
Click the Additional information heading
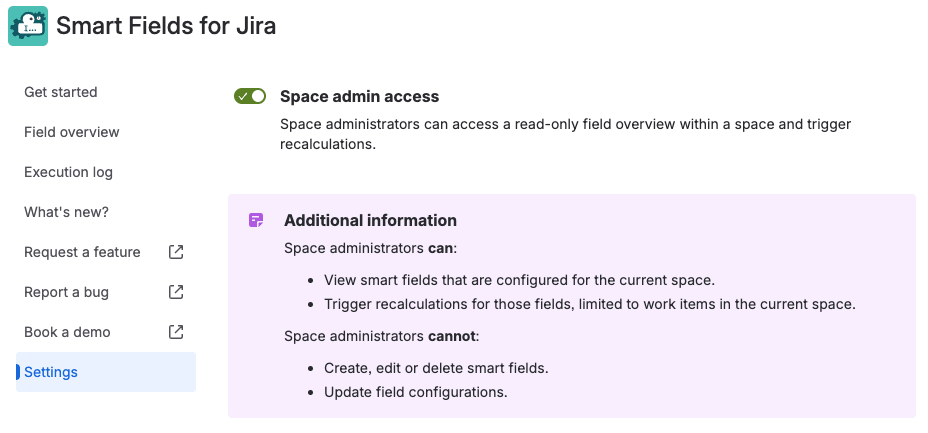coord(370,220)
